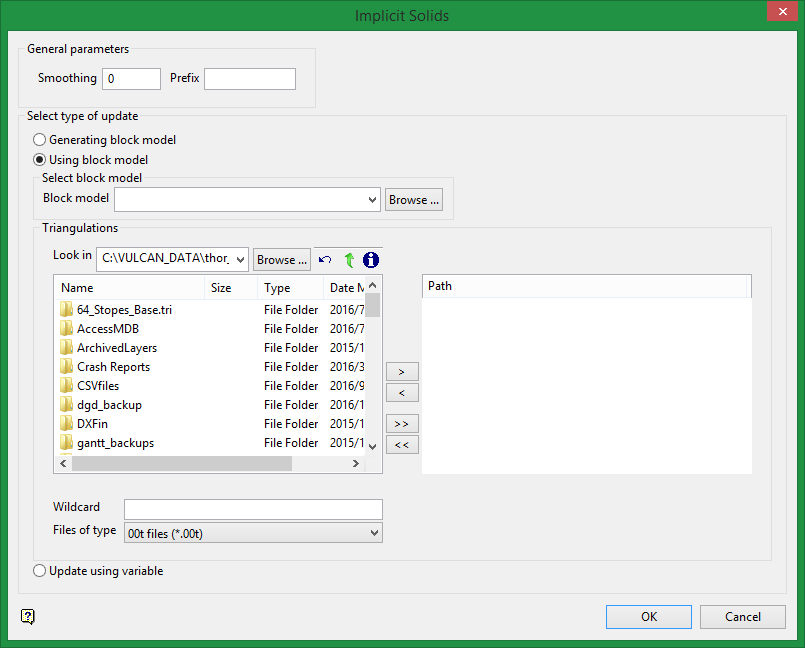Open the Files of type dropdown

point(375,533)
